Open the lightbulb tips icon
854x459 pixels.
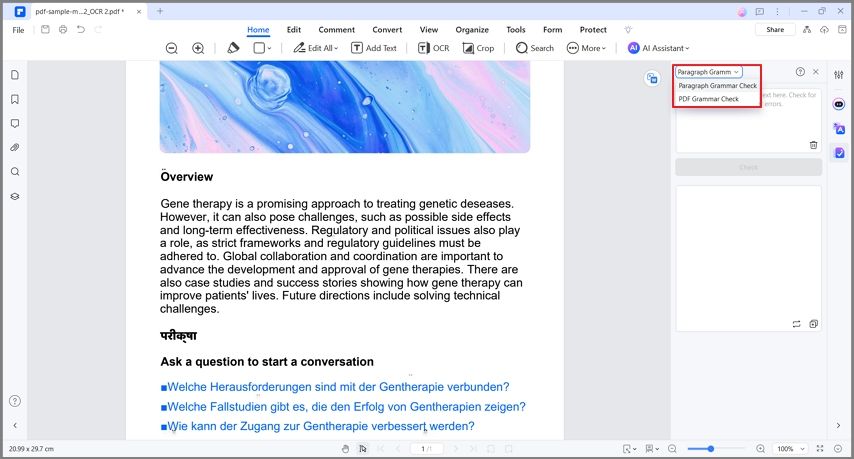click(628, 30)
